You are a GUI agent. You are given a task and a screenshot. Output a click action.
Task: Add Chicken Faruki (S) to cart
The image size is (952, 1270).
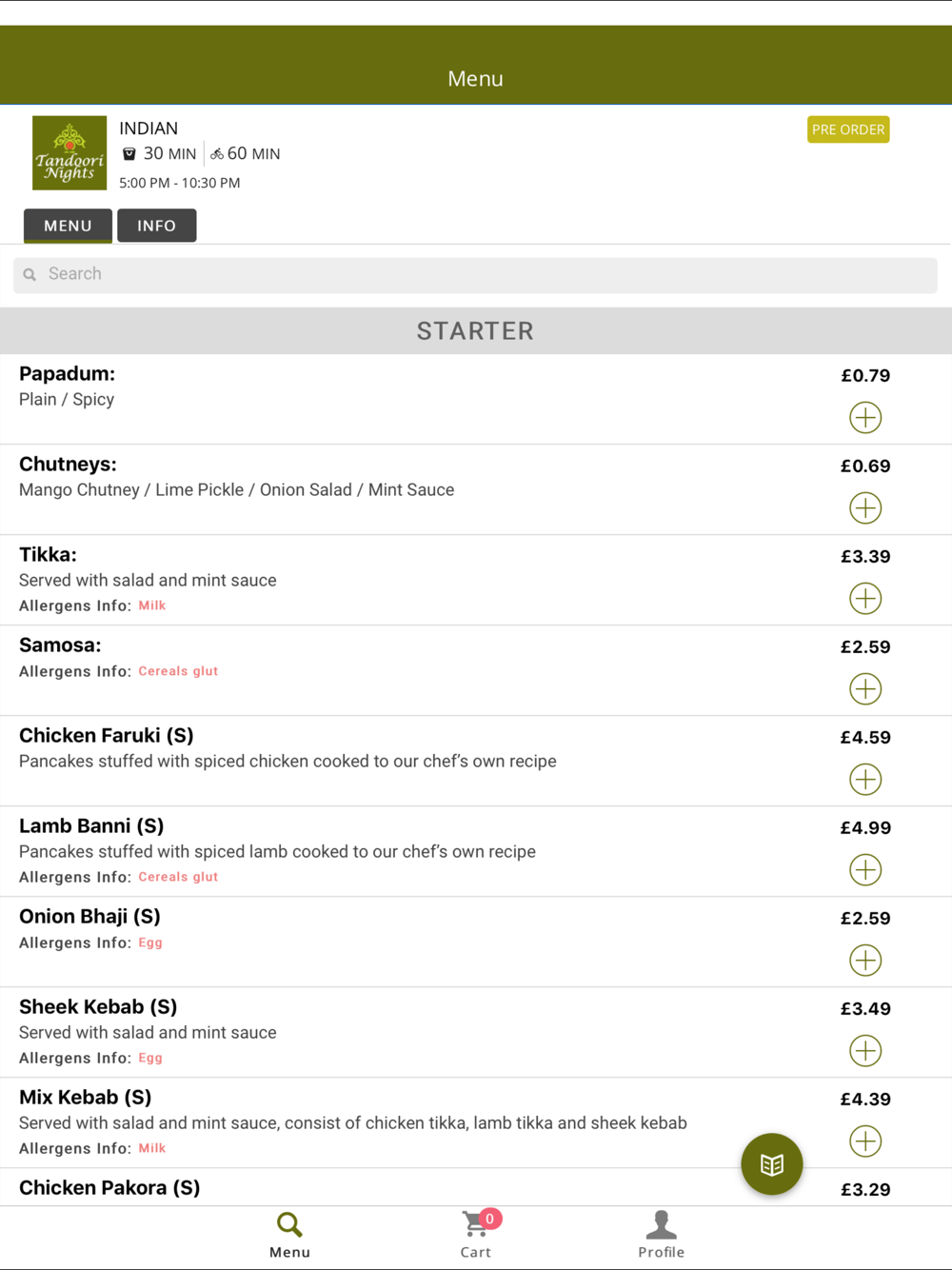[x=865, y=779]
